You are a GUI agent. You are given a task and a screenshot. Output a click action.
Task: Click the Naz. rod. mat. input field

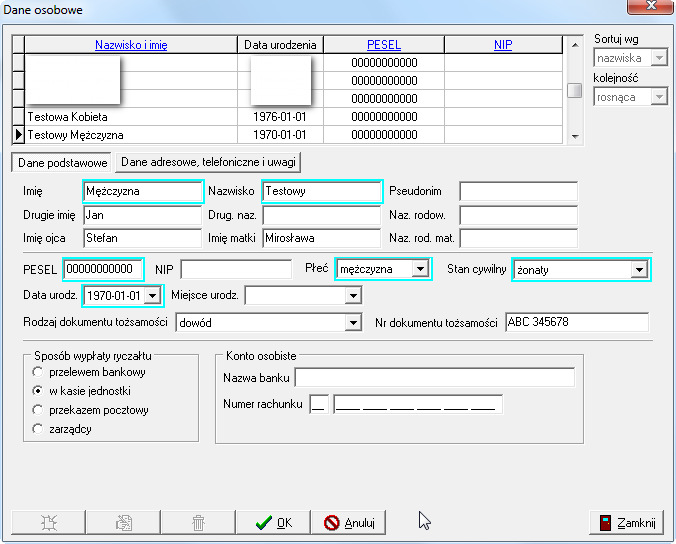518,238
